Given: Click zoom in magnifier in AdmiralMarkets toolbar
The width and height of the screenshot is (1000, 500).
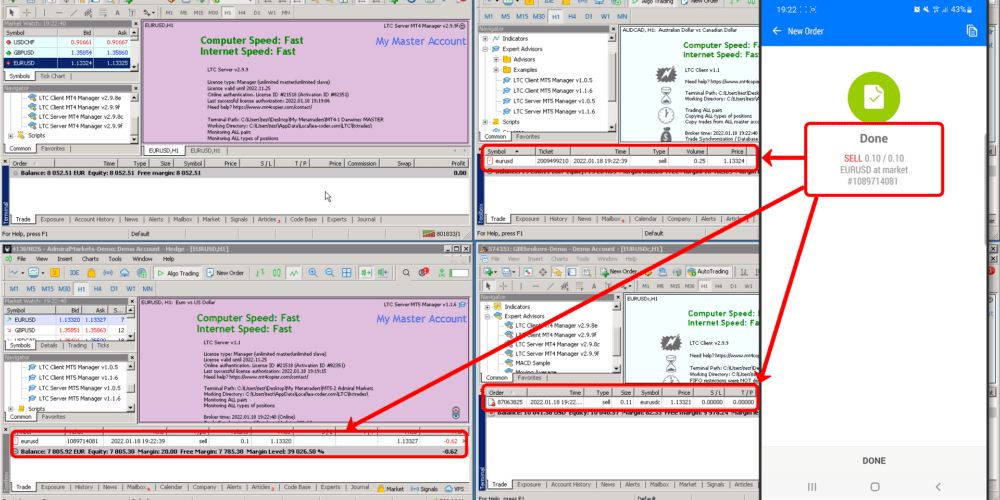Looking at the screenshot, I should (x=312, y=273).
